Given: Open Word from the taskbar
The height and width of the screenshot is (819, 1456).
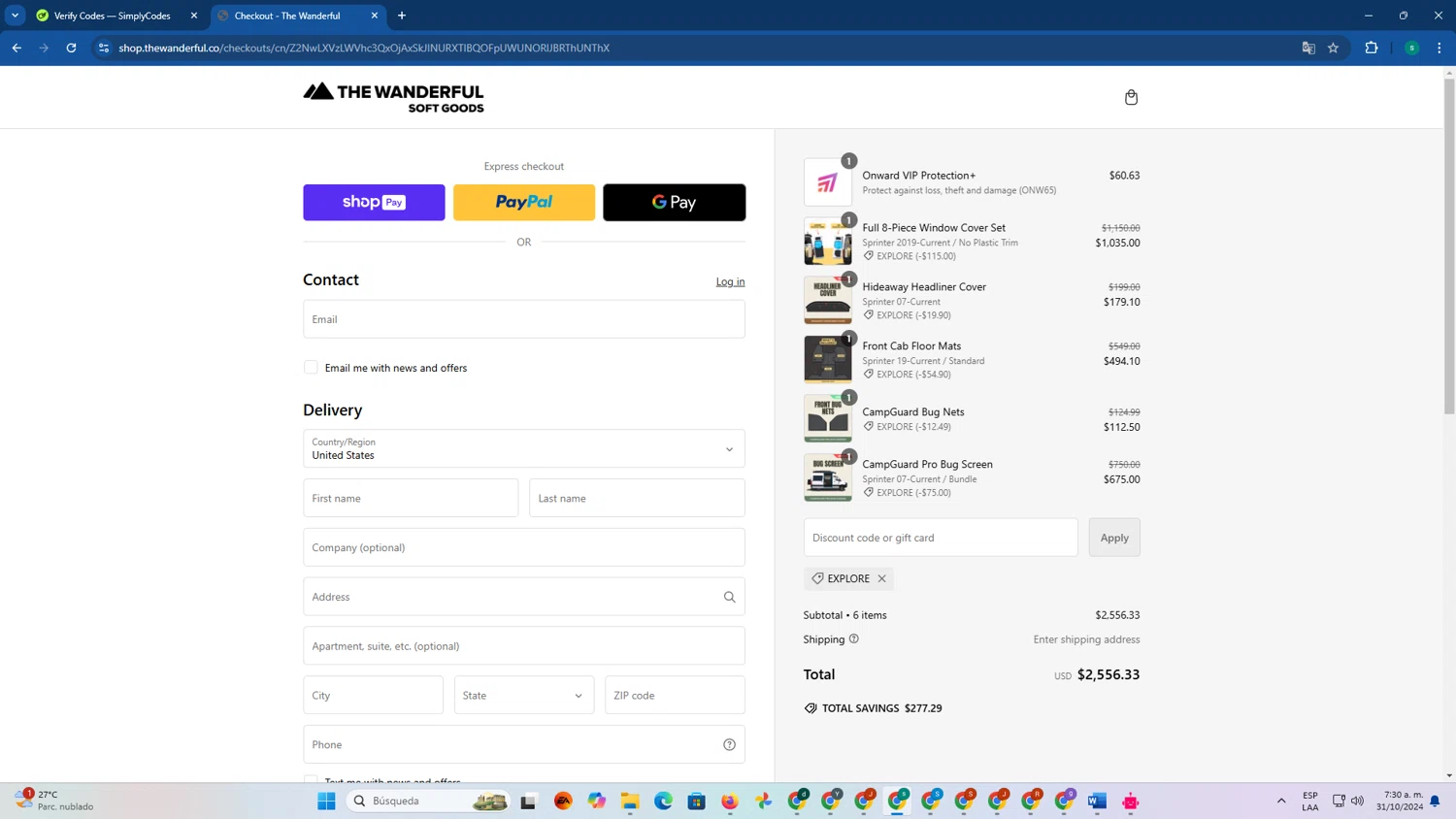Looking at the screenshot, I should pyautogui.click(x=1097, y=801).
